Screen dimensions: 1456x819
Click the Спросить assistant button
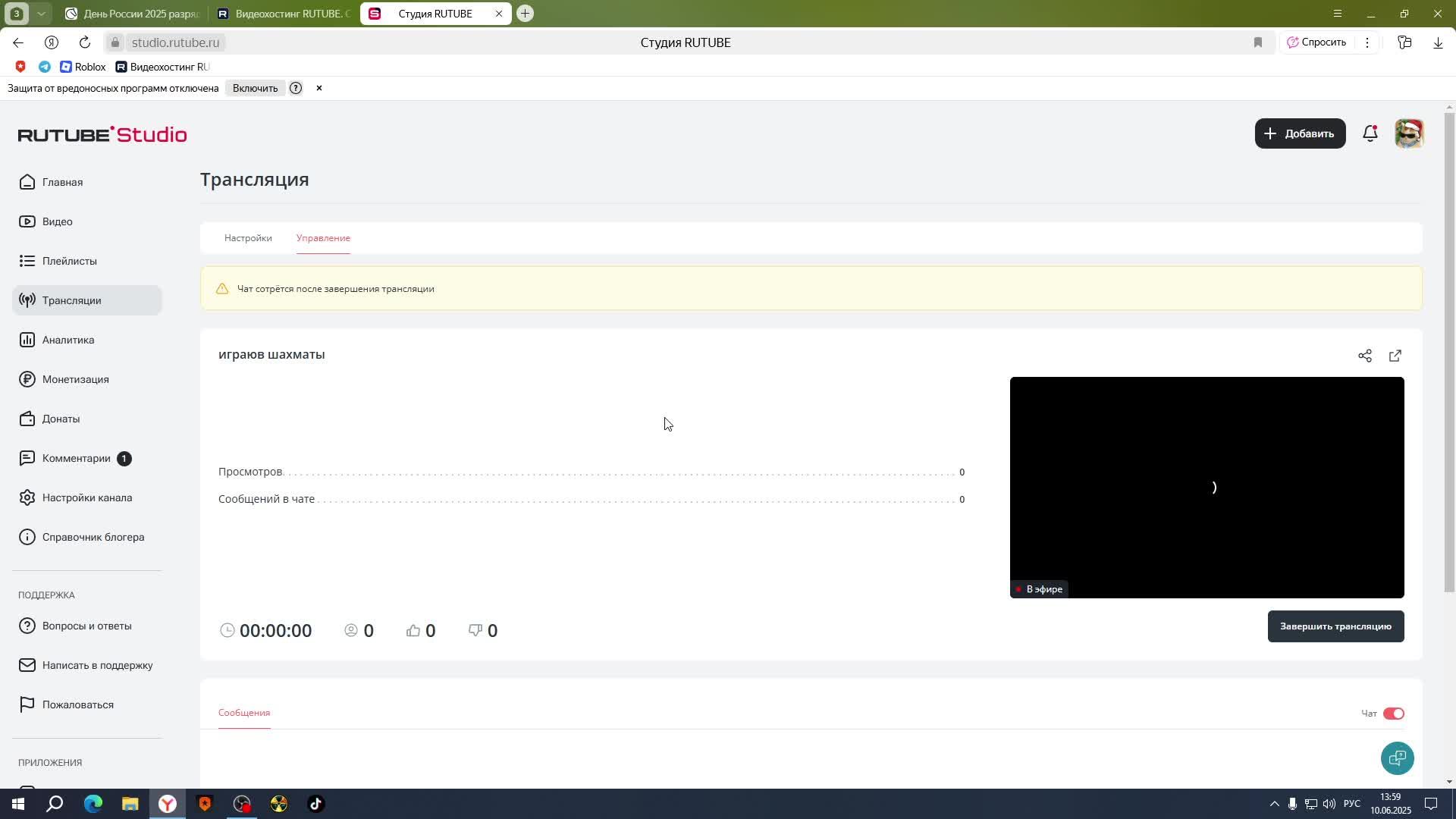coord(1316,42)
